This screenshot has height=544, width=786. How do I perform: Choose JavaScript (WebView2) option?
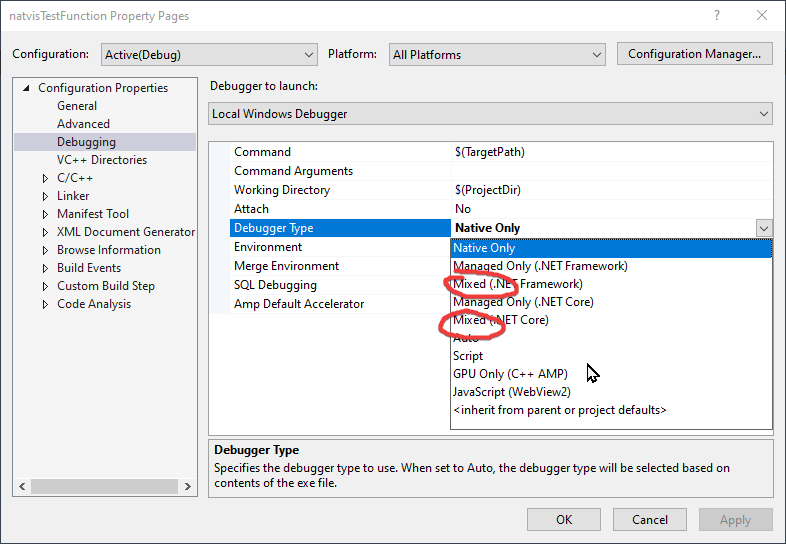coord(611,393)
